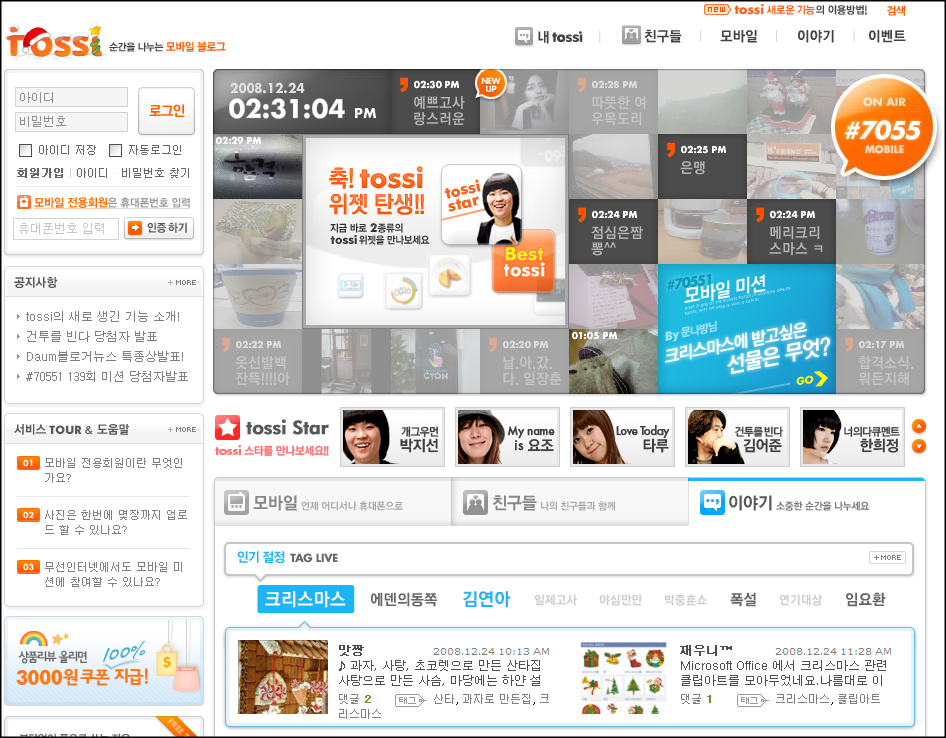This screenshot has width=946, height=738.
Task: Expand 공지사항 with MORE link
Action: (x=182, y=282)
